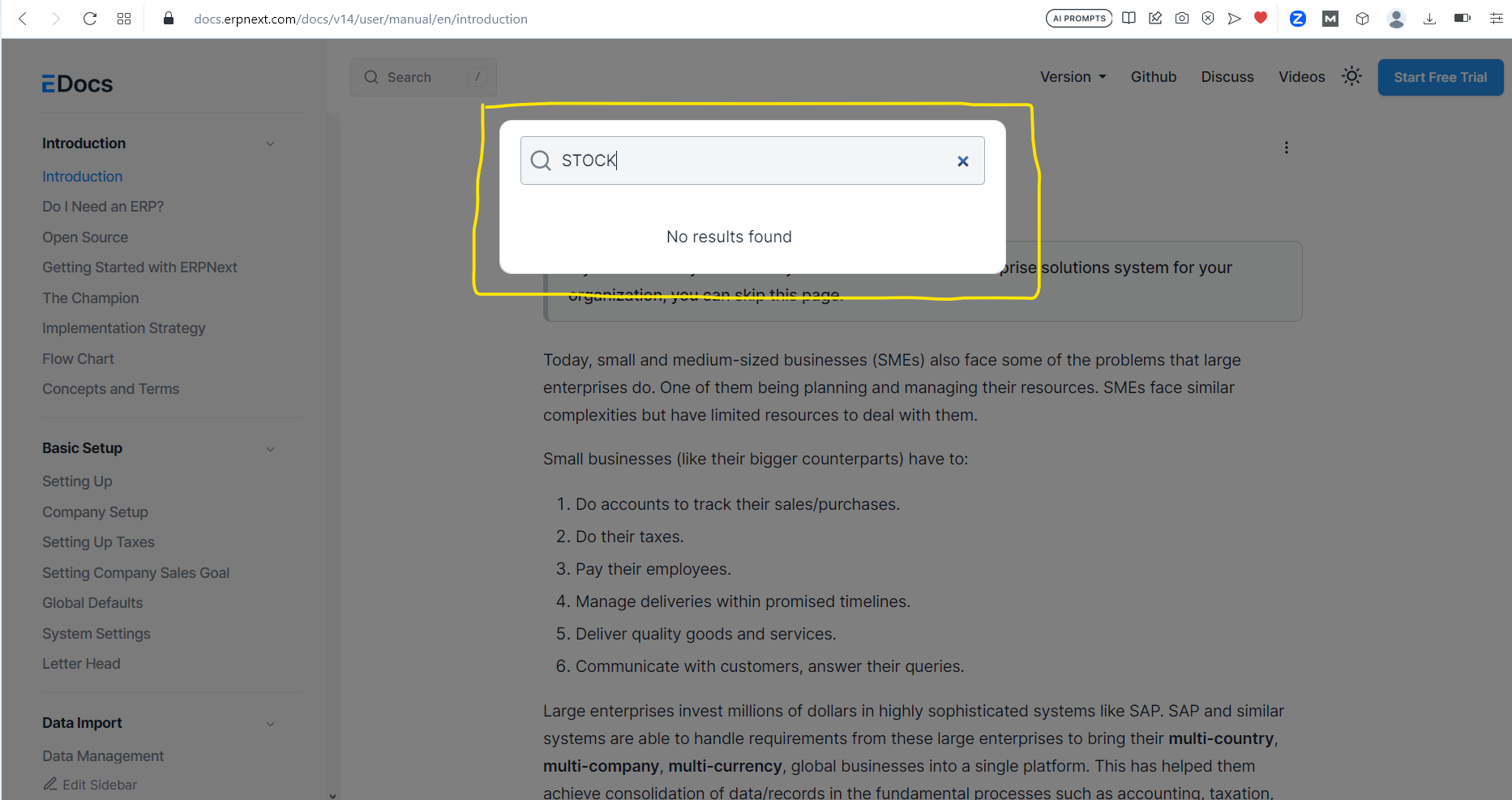Bookmark page with the red heart icon
Screen dimensions: 1512x800
[1261, 17]
